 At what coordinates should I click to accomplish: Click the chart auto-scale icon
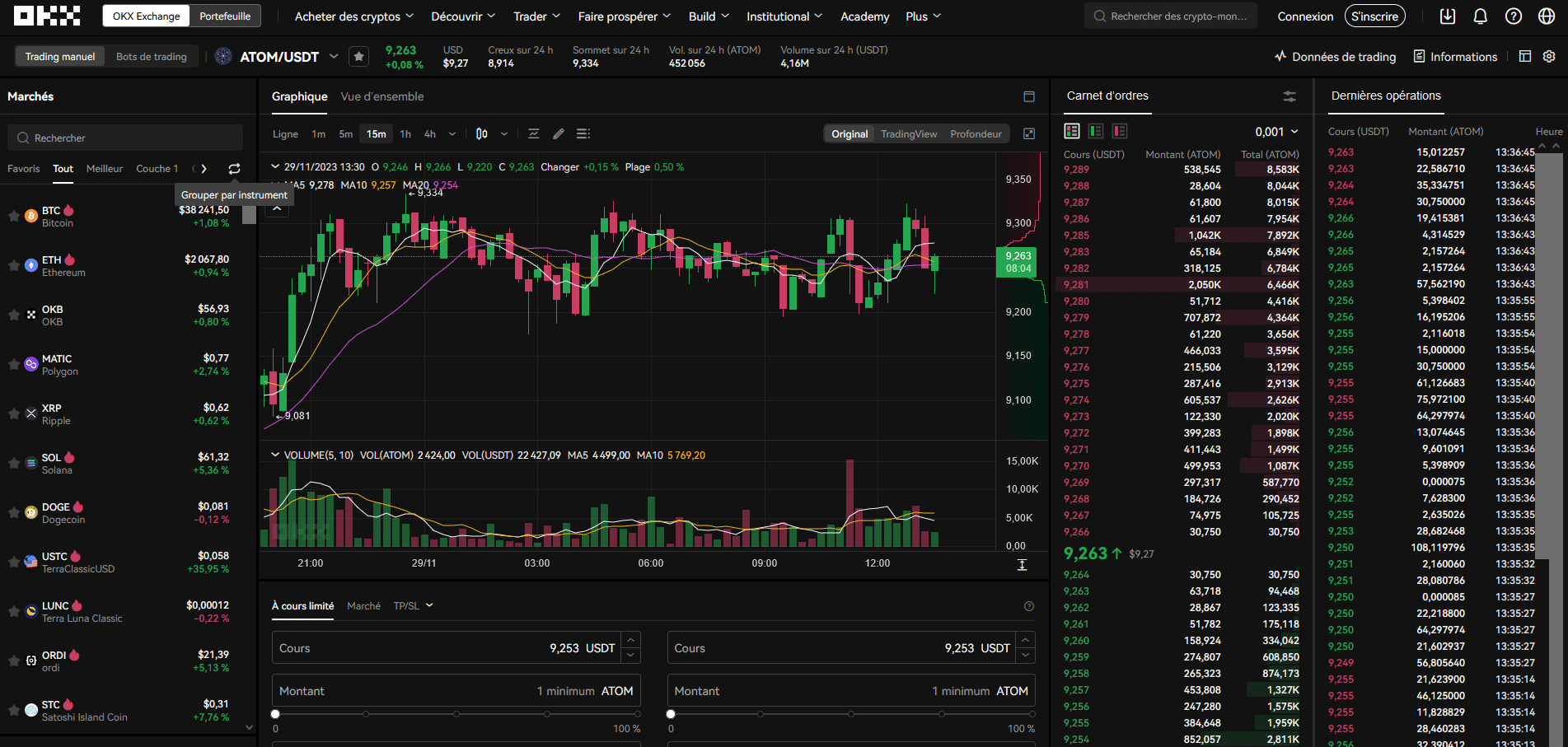[1022, 564]
